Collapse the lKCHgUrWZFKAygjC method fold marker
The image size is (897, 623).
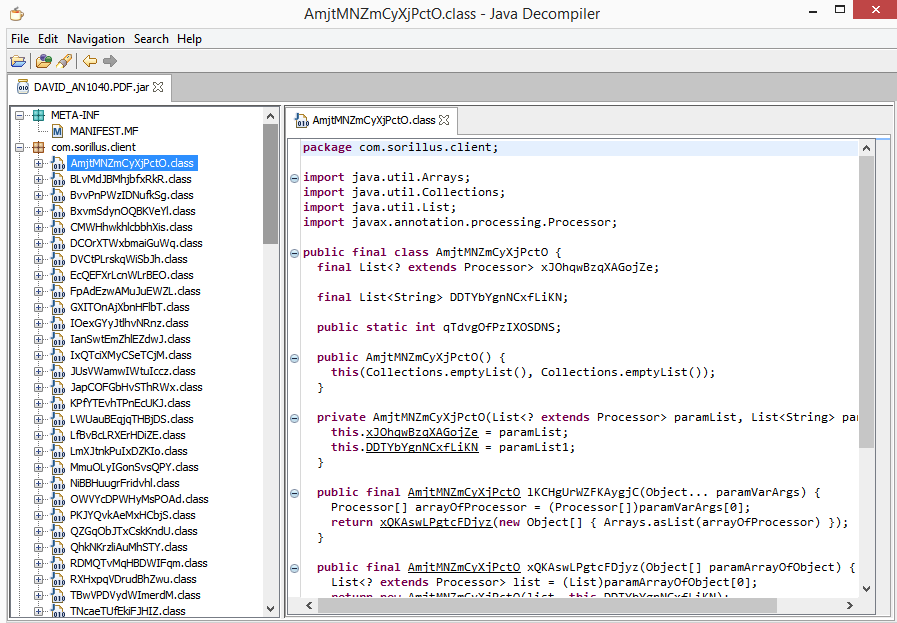pos(294,493)
